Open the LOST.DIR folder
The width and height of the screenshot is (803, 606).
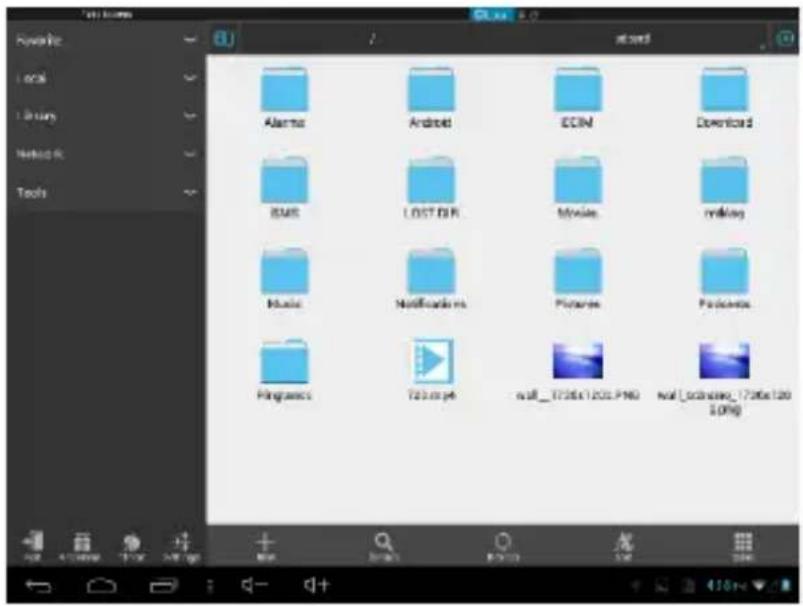[431, 187]
